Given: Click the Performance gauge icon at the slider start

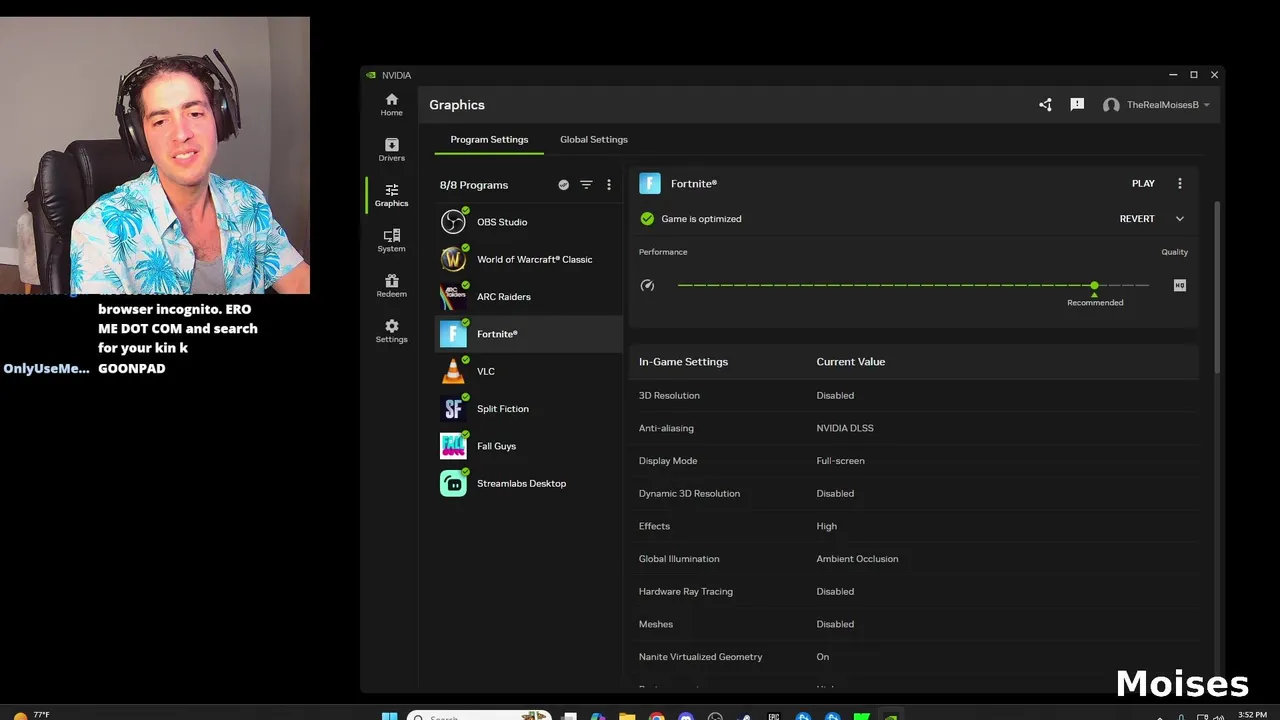Looking at the screenshot, I should (x=647, y=285).
